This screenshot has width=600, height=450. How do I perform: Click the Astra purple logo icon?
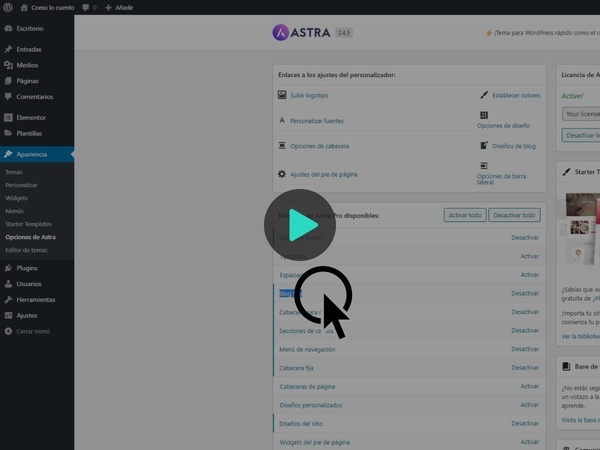pyautogui.click(x=280, y=33)
